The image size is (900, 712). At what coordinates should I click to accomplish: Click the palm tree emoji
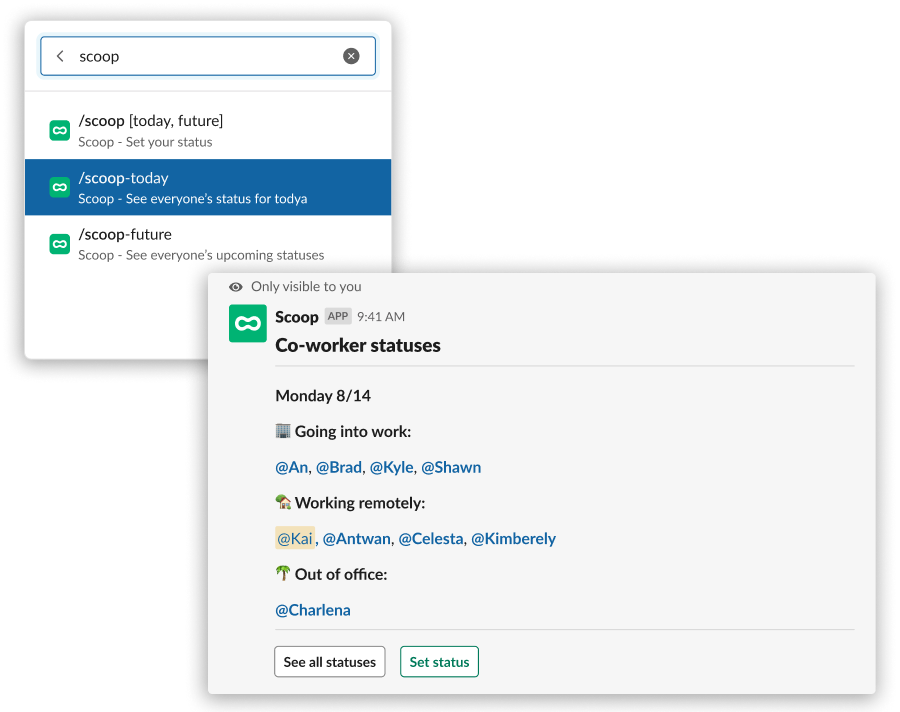pyautogui.click(x=282, y=574)
